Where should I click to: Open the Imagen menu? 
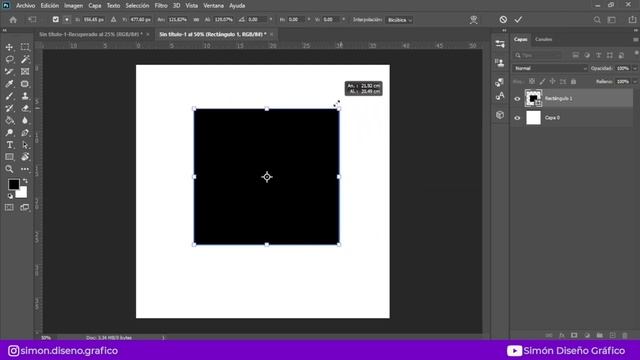click(73, 6)
